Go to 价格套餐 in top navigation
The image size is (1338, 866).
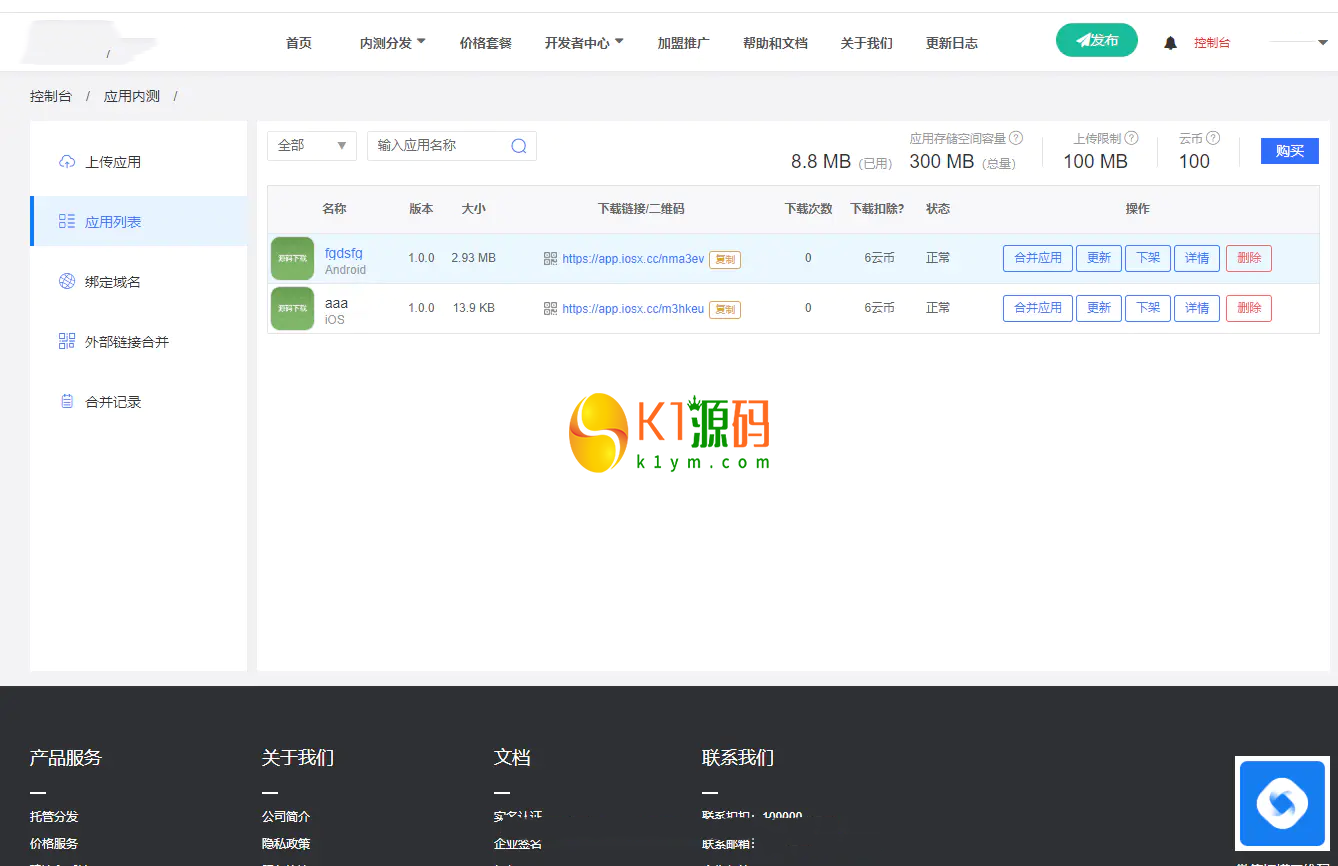(485, 43)
